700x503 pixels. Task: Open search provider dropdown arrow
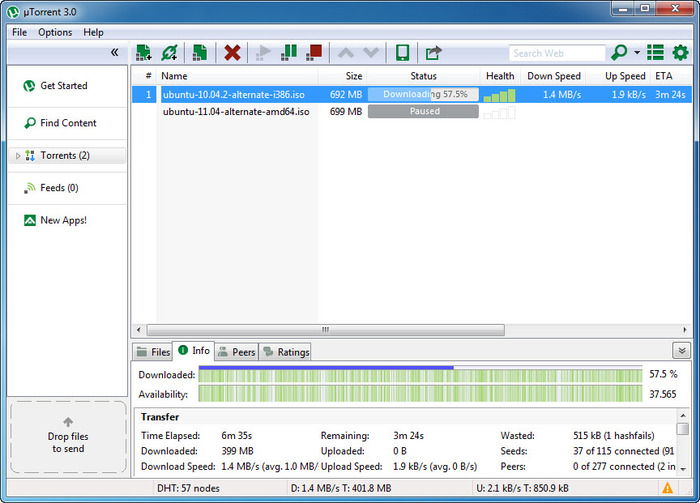click(637, 53)
